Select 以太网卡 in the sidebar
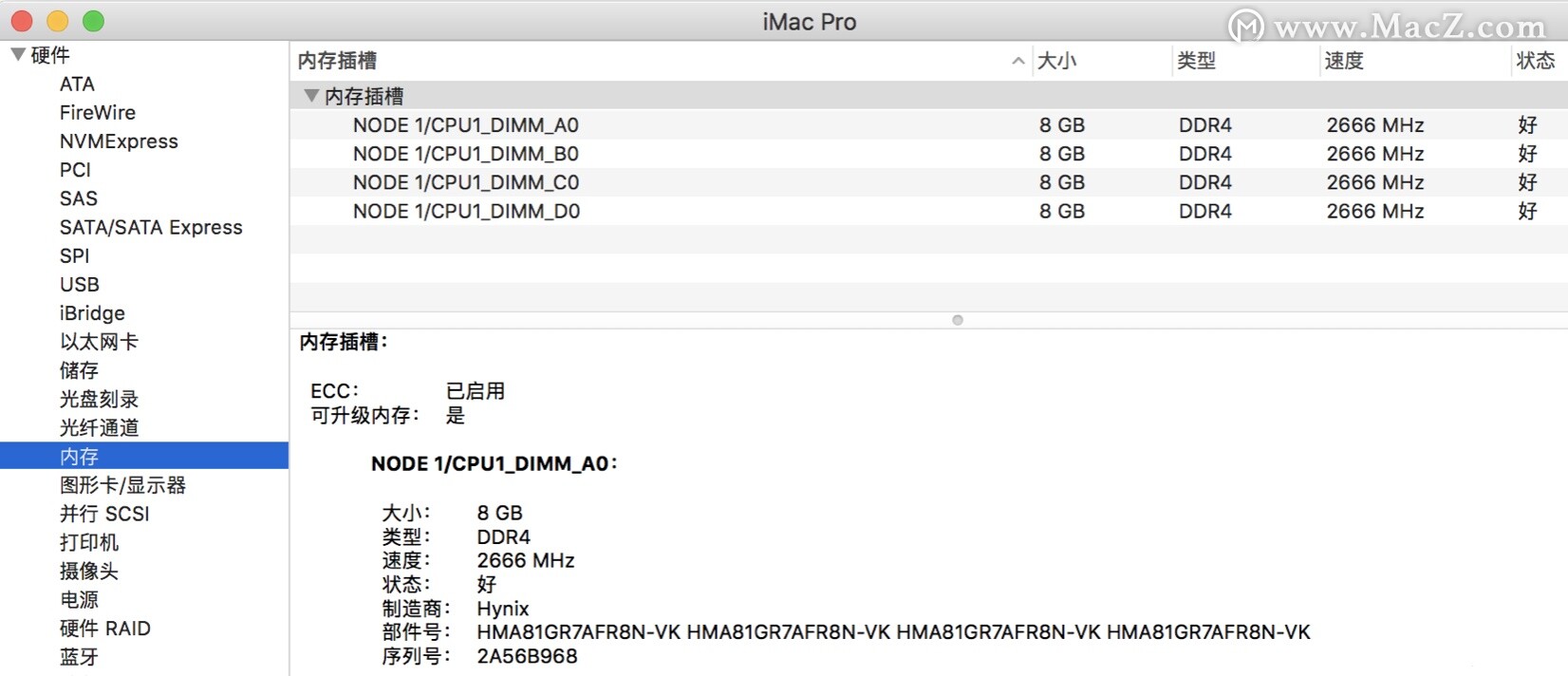The width and height of the screenshot is (1568, 676). tap(99, 342)
